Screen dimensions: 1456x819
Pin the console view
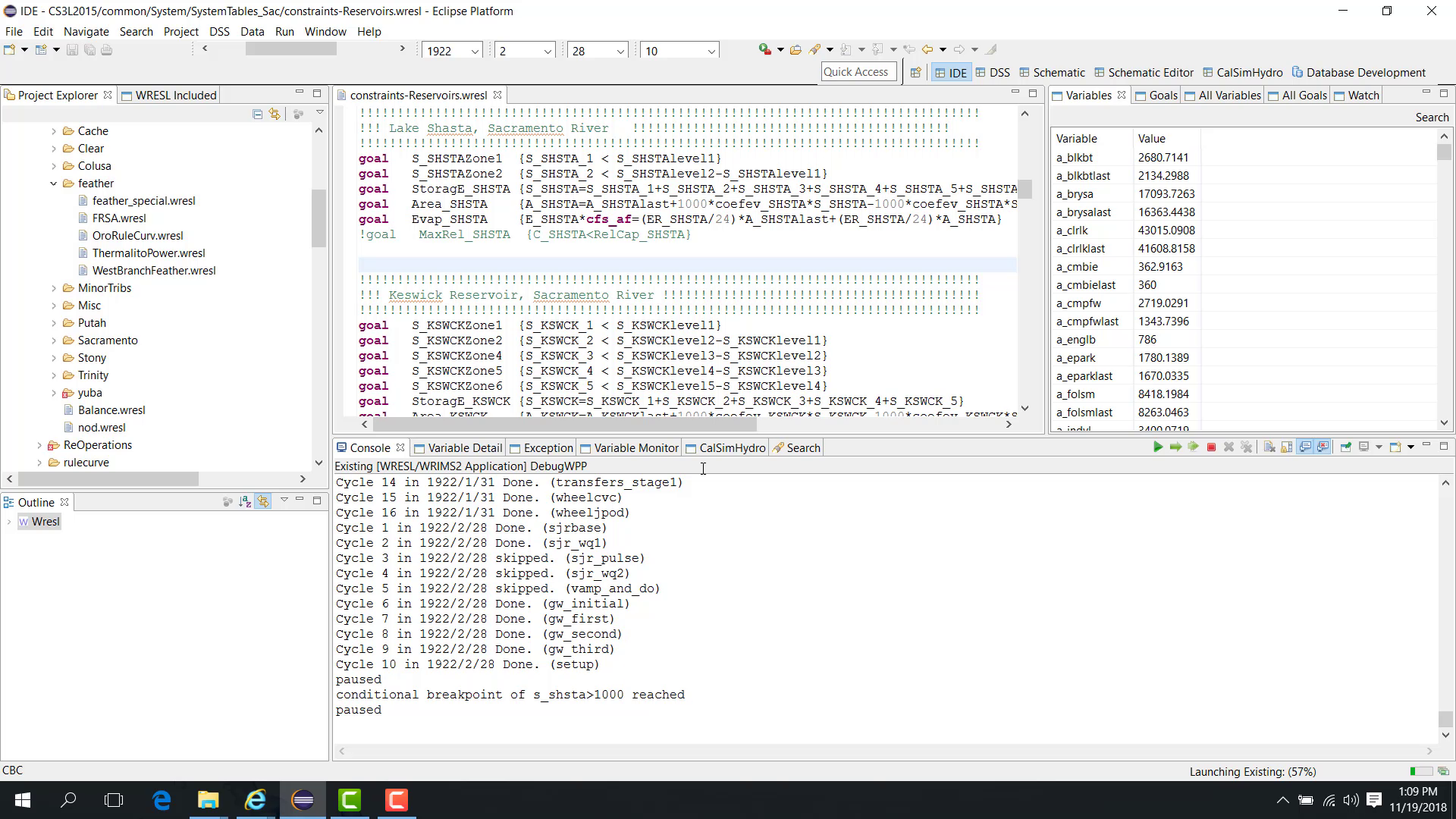(x=1346, y=447)
